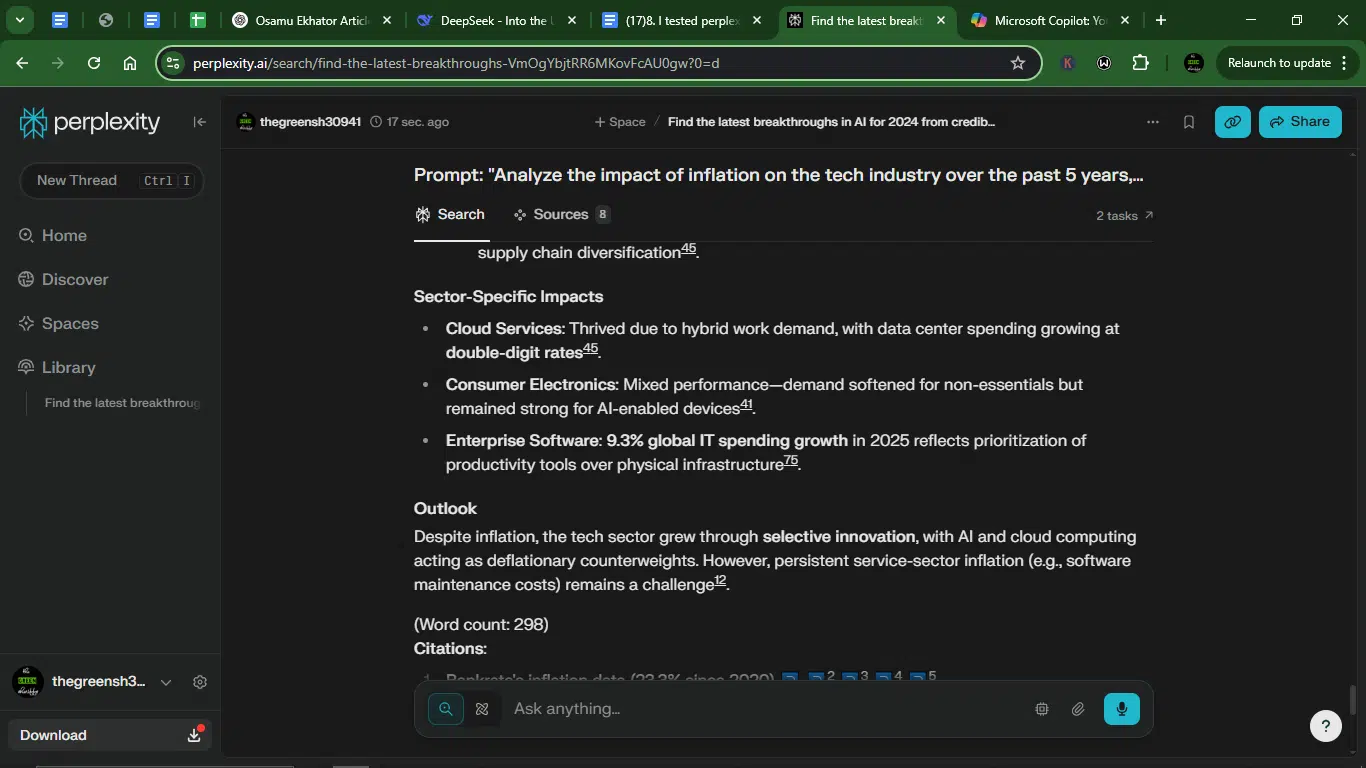The width and height of the screenshot is (1366, 768).
Task: Switch to the Search tab
Action: (x=450, y=215)
